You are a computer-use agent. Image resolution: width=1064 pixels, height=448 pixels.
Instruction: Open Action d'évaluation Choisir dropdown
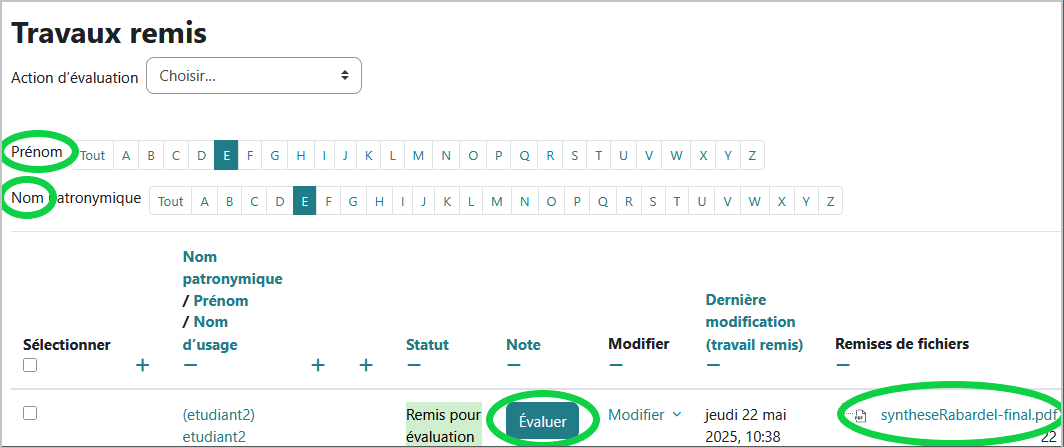click(x=254, y=75)
